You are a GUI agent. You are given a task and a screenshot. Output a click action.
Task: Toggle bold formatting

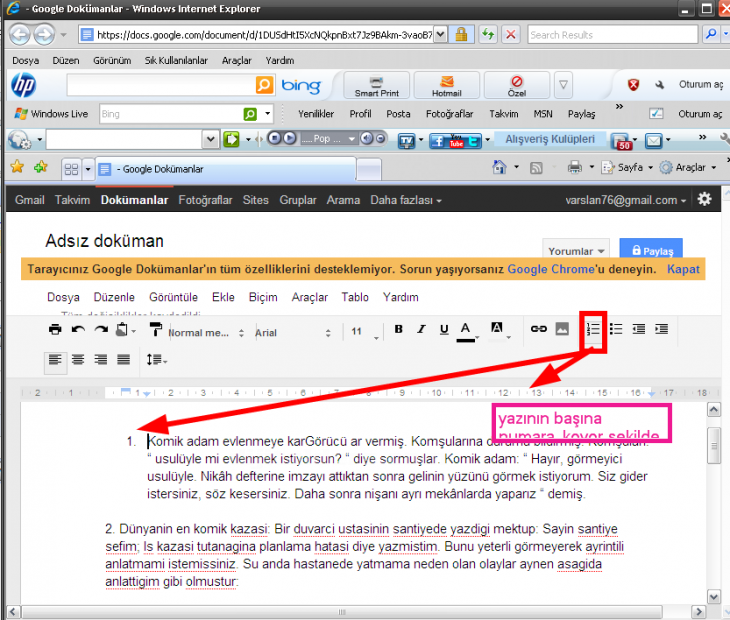[398, 329]
